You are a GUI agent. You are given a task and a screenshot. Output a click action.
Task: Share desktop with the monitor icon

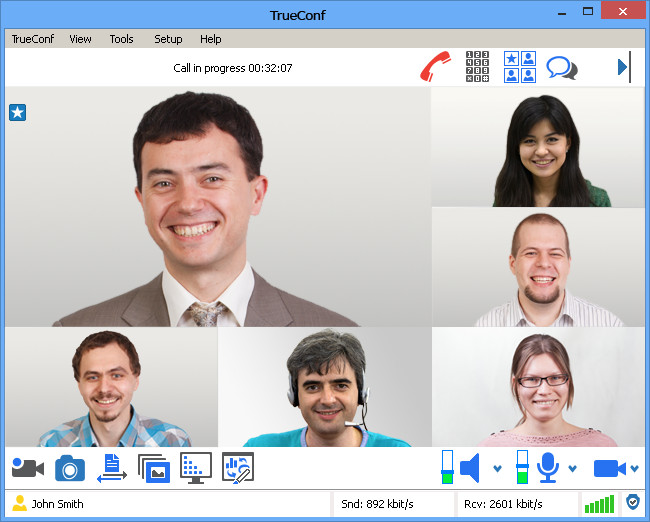(x=196, y=468)
